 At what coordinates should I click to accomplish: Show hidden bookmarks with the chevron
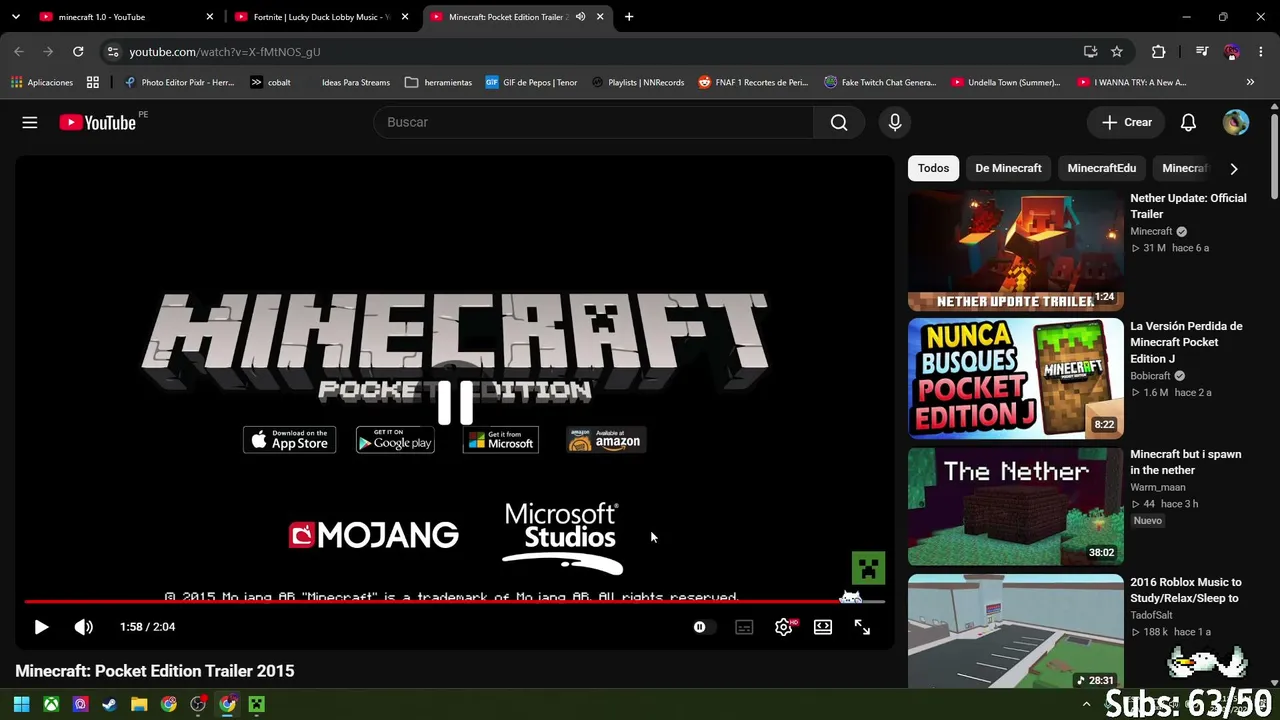click(x=1250, y=82)
